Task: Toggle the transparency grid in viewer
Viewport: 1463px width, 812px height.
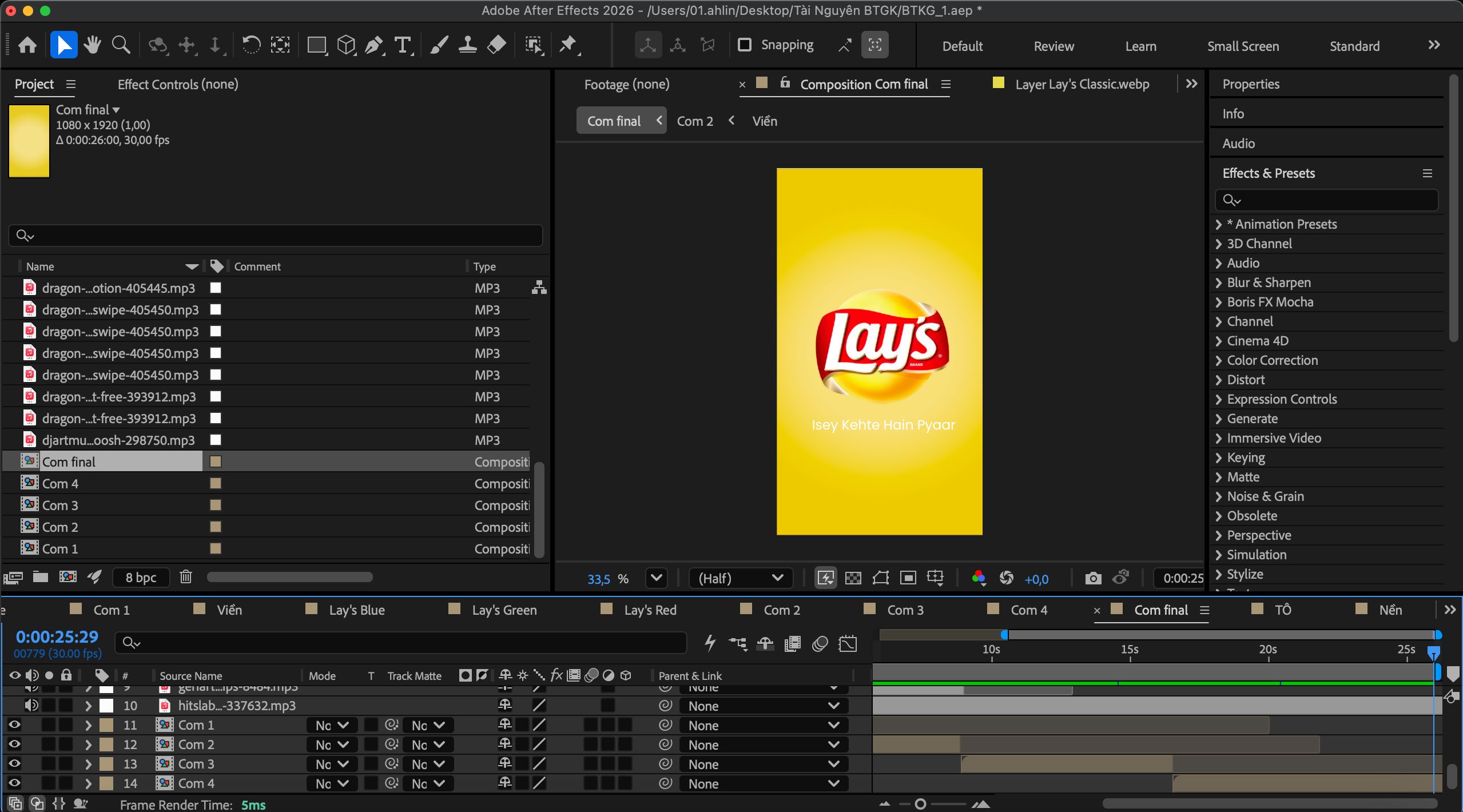Action: click(853, 578)
